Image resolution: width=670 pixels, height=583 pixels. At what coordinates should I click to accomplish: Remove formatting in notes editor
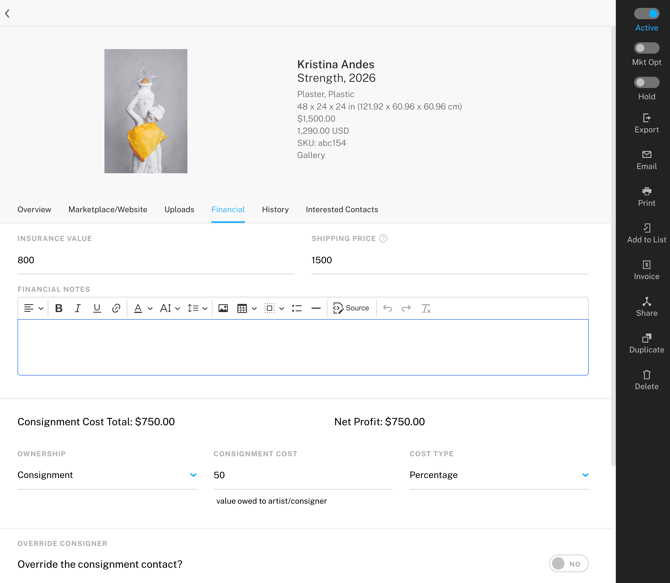click(426, 308)
